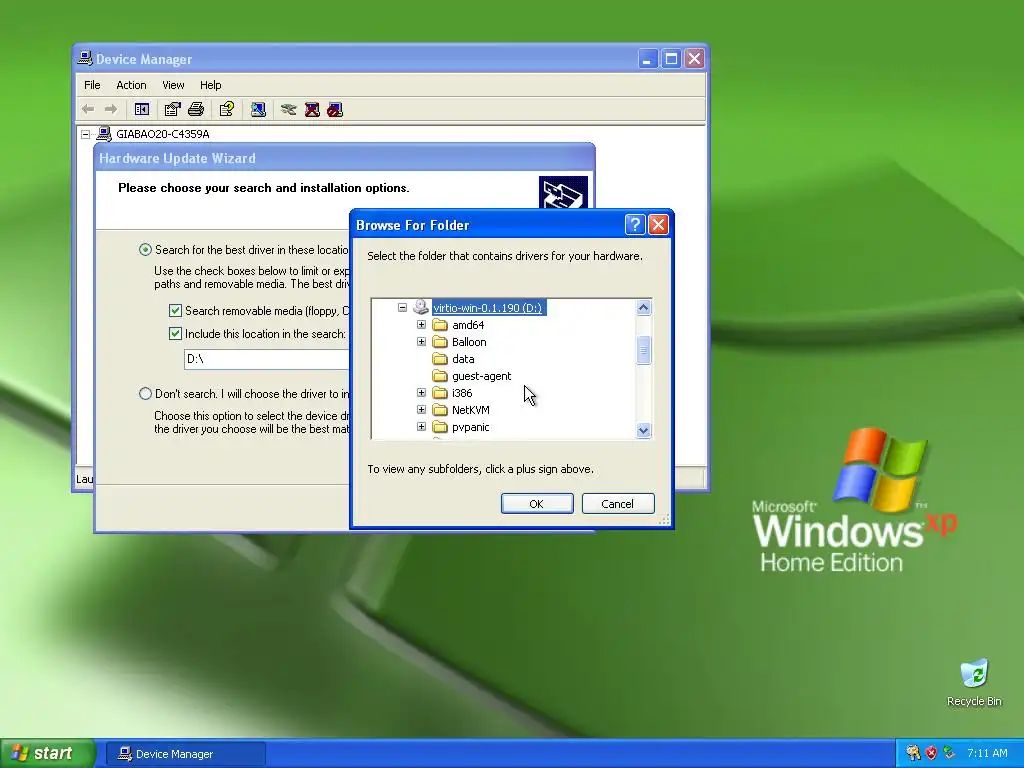Click the folder tree scroll down arrow
The image size is (1024, 768).
tap(643, 430)
